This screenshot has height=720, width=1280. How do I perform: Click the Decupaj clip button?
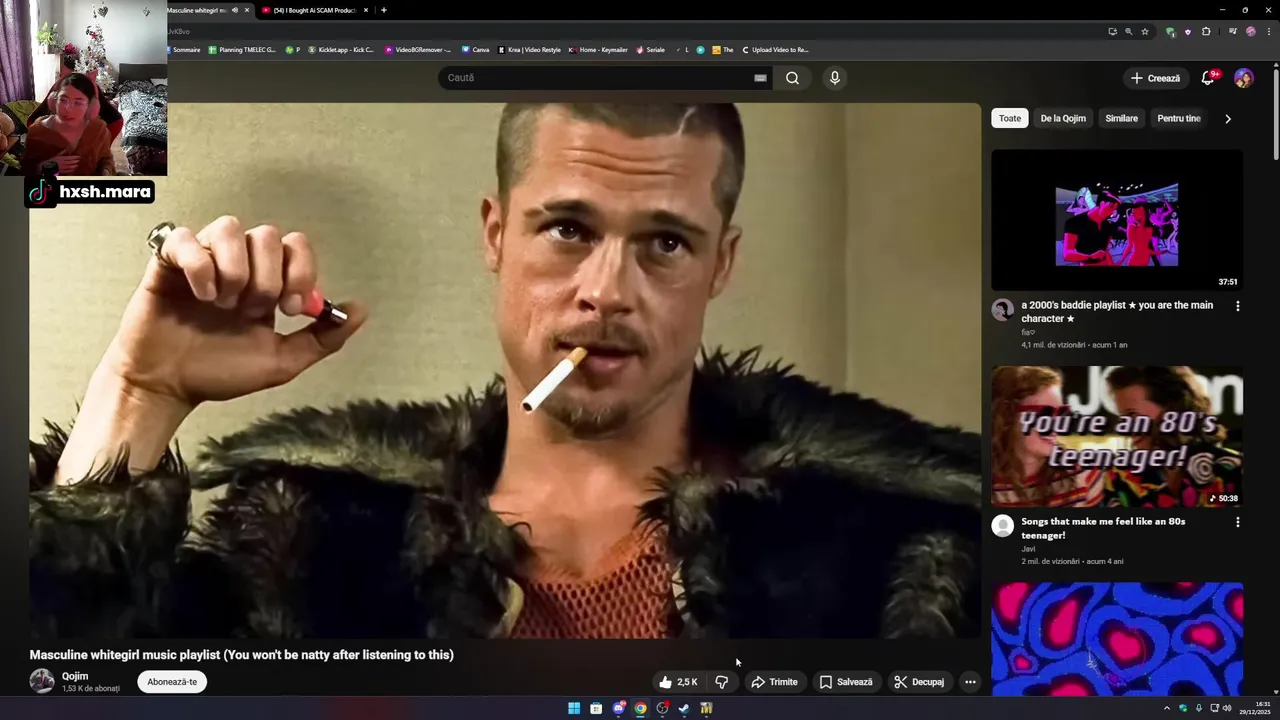(x=919, y=682)
